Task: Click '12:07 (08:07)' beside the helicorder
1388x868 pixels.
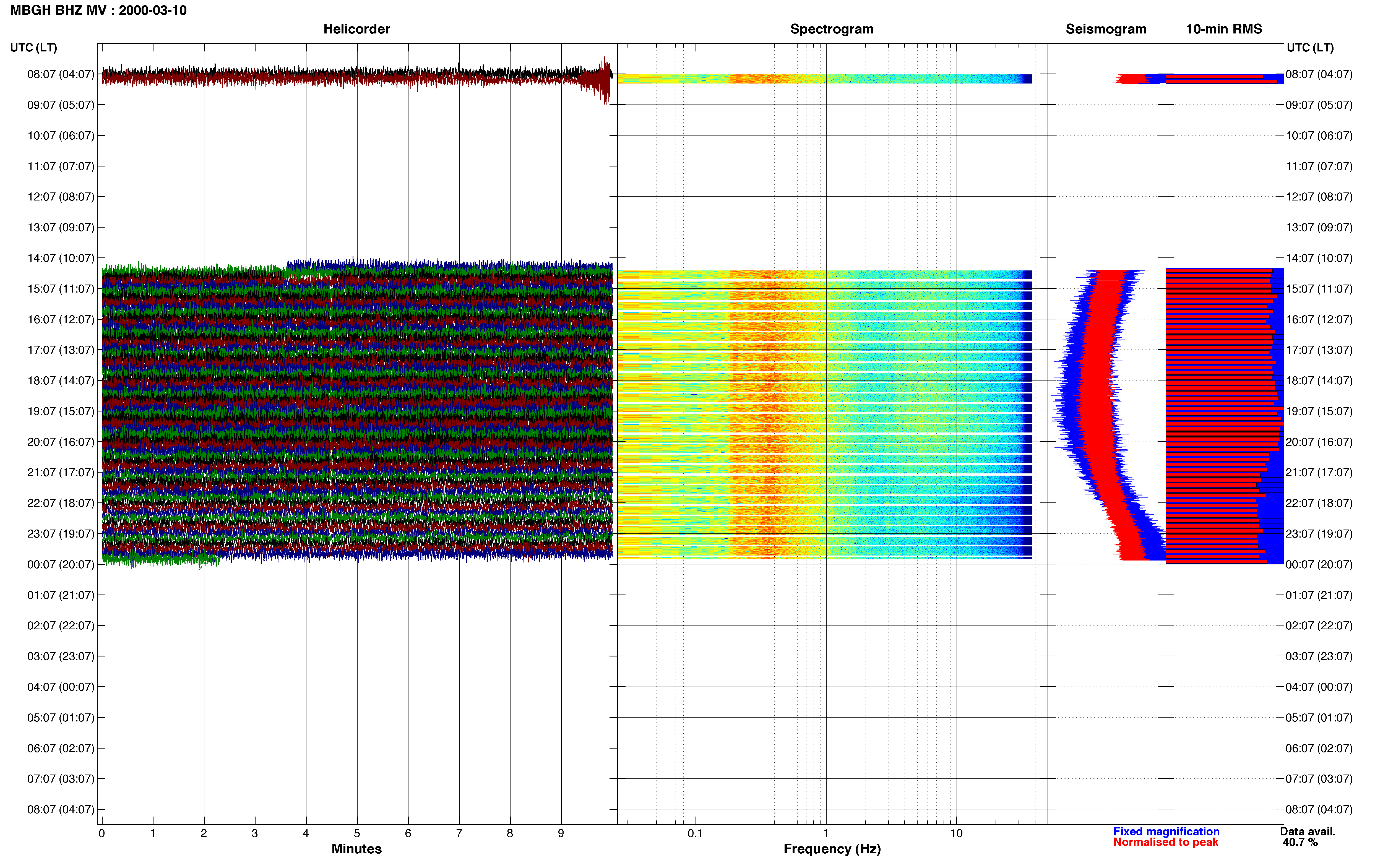Action: point(60,197)
